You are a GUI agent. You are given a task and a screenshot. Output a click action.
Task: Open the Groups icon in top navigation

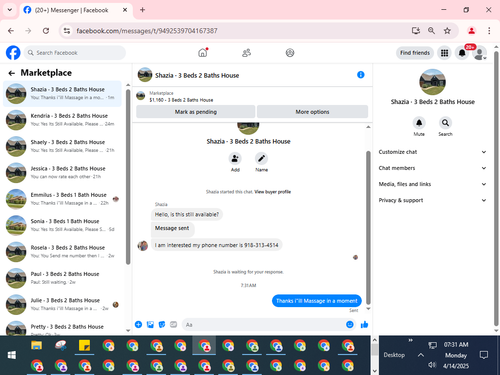pyautogui.click(x=290, y=53)
